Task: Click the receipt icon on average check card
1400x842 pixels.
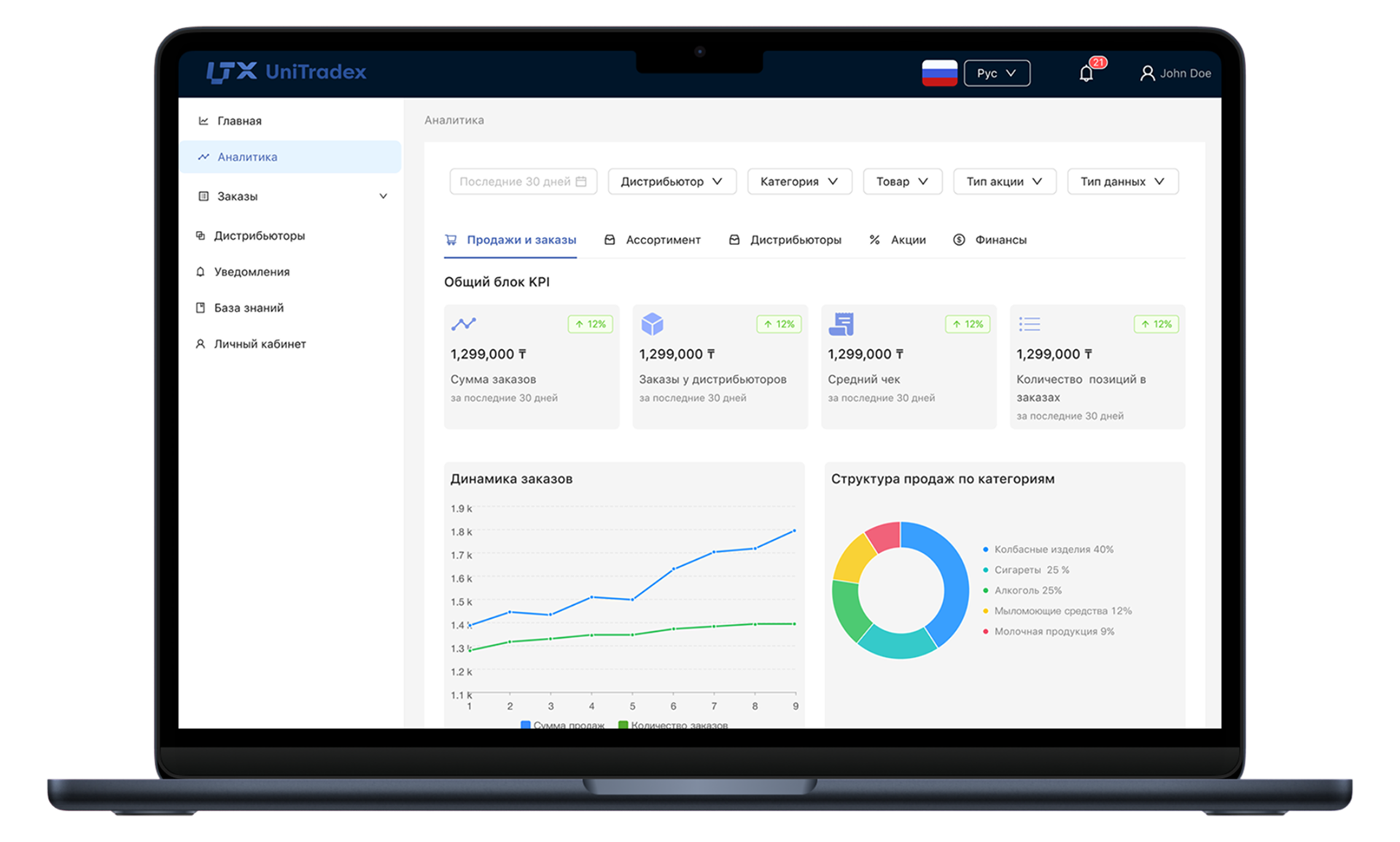Action: pyautogui.click(x=841, y=324)
